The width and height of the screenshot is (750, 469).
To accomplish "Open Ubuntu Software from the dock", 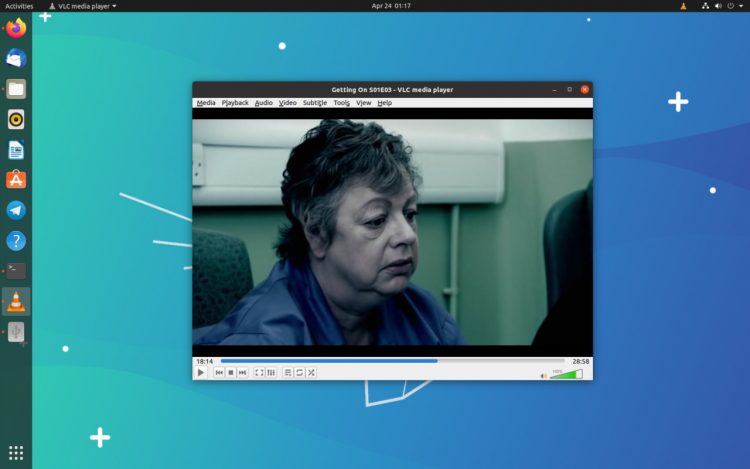I will coord(16,180).
